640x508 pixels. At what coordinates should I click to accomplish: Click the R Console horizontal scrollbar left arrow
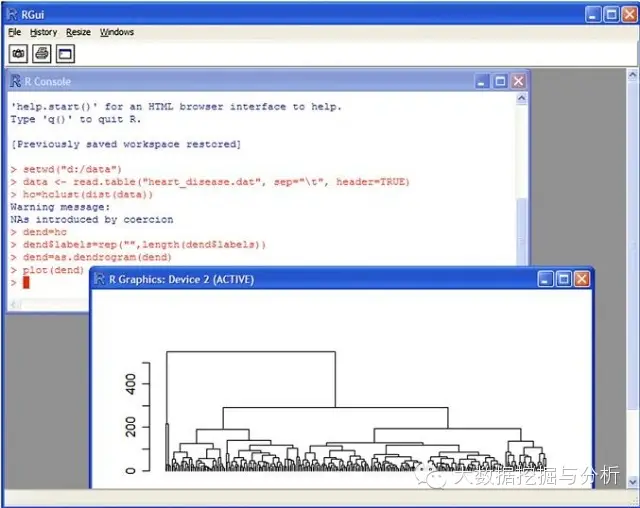click(16, 304)
